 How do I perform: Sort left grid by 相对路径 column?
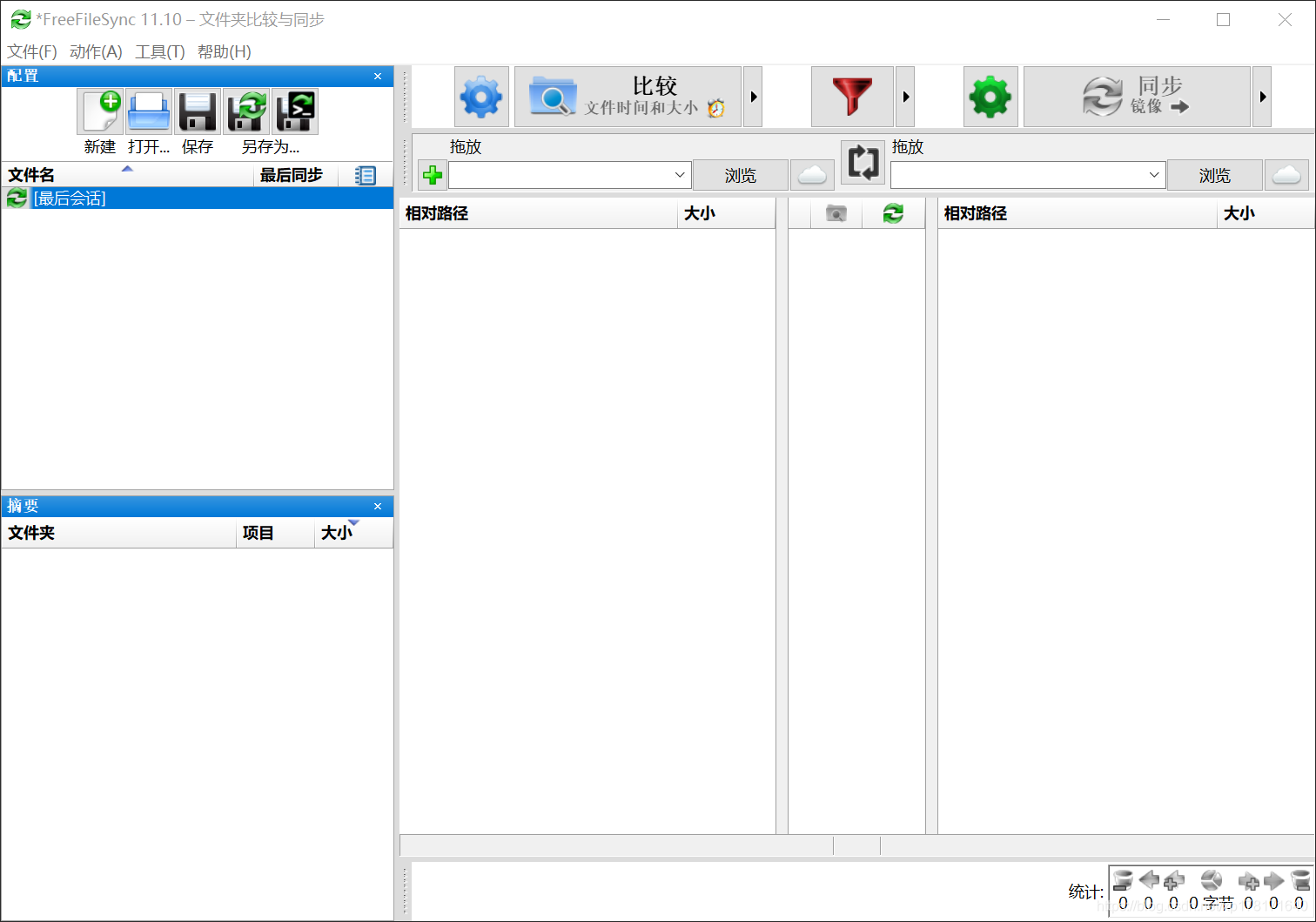539,213
